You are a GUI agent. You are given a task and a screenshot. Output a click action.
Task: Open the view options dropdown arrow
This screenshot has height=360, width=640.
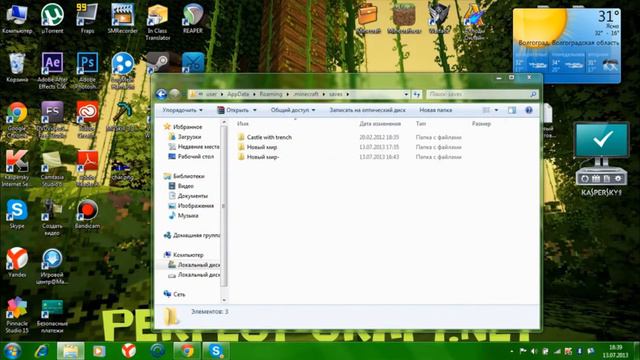click(496, 110)
